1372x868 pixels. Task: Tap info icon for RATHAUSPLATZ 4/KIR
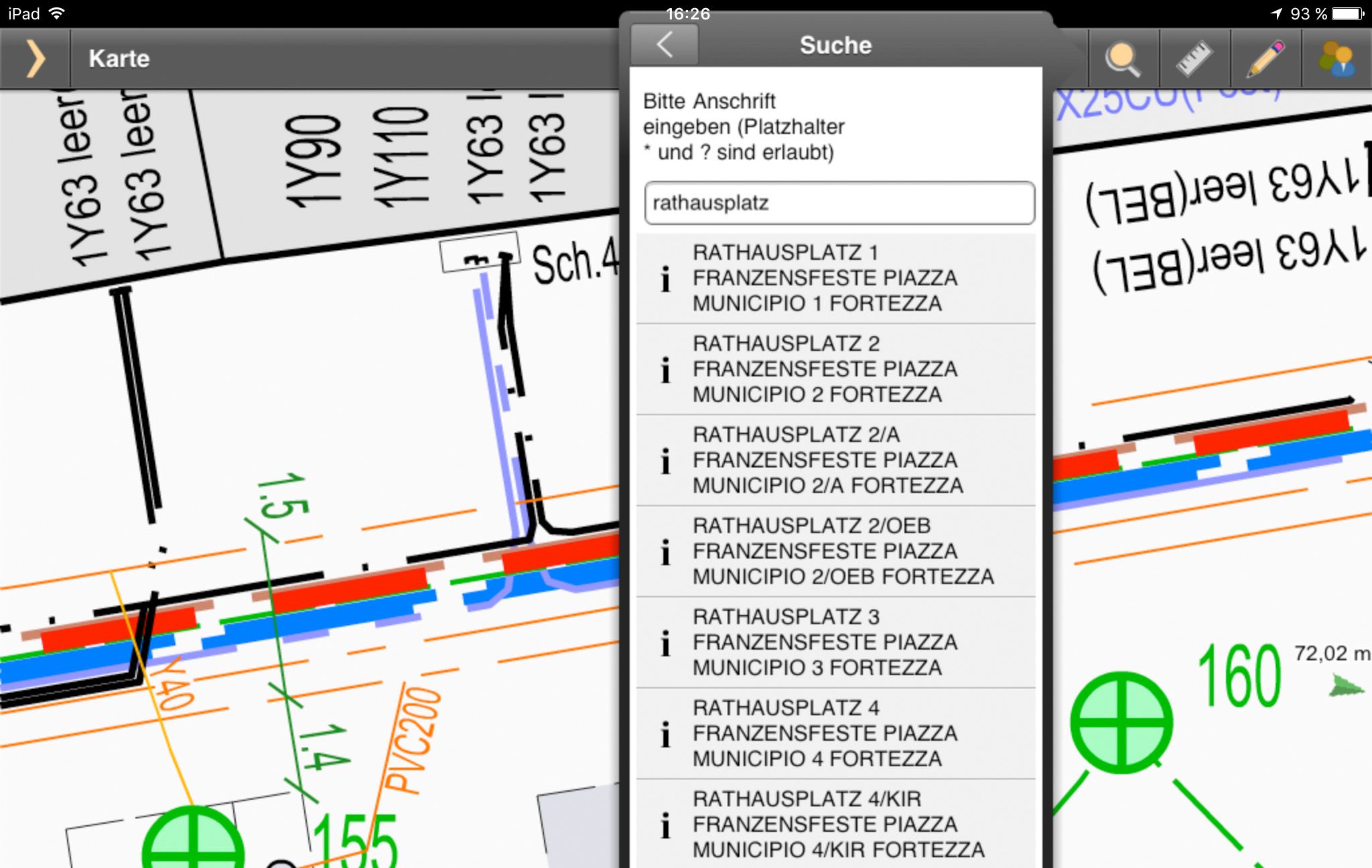[665, 825]
